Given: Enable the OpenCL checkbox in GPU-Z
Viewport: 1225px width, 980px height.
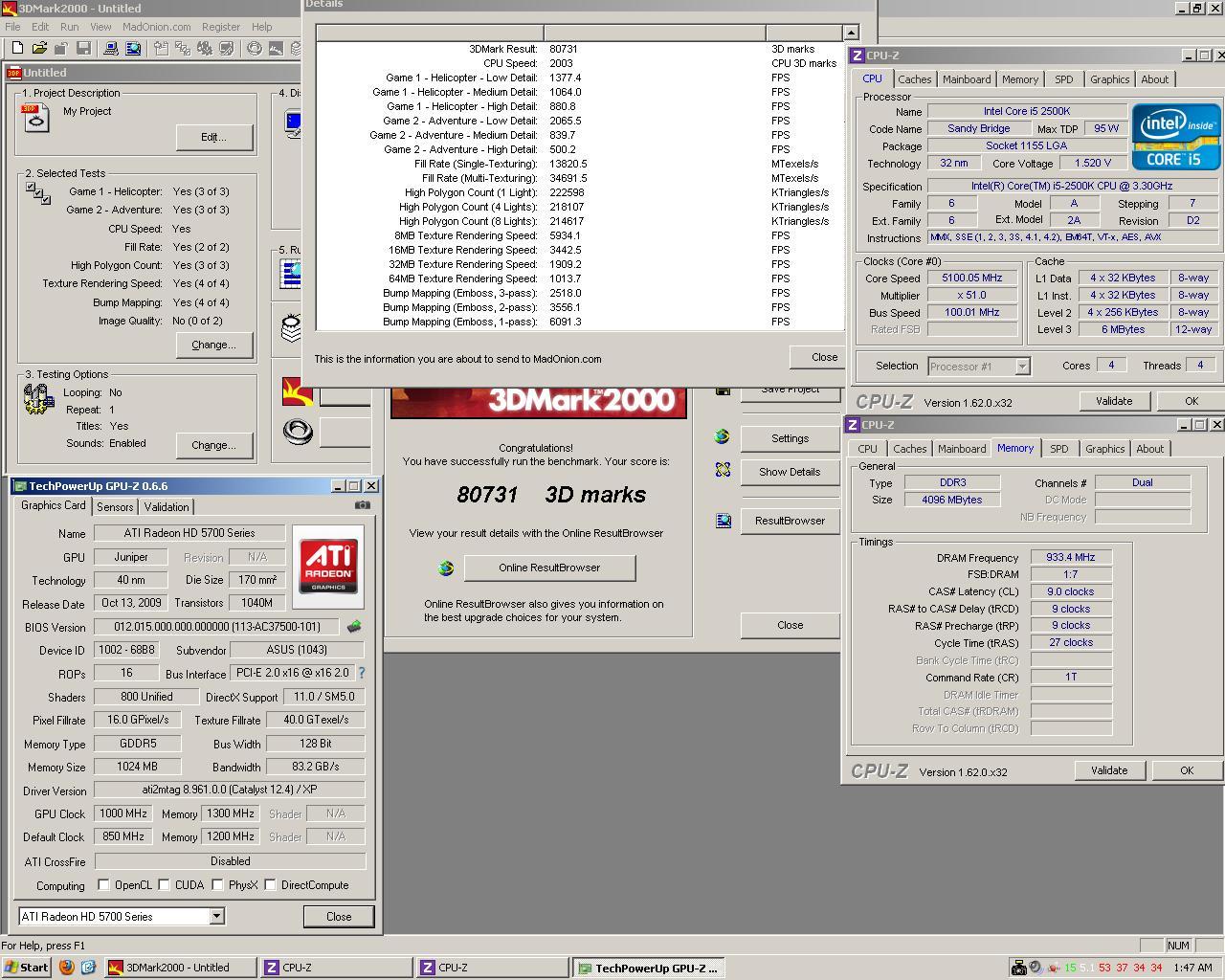Looking at the screenshot, I should pos(103,885).
